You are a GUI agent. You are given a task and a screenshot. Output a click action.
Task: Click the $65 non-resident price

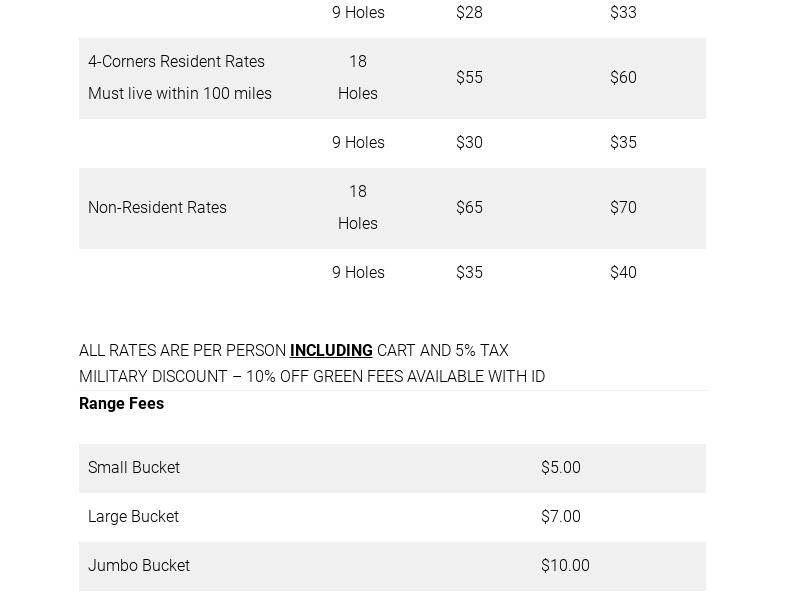click(x=469, y=208)
